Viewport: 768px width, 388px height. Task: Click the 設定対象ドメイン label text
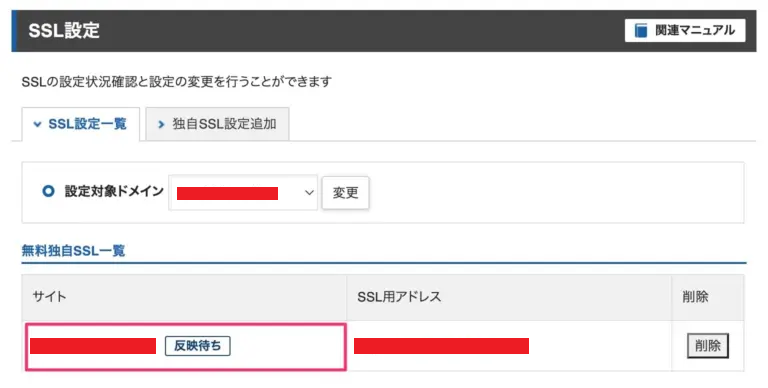coord(114,191)
